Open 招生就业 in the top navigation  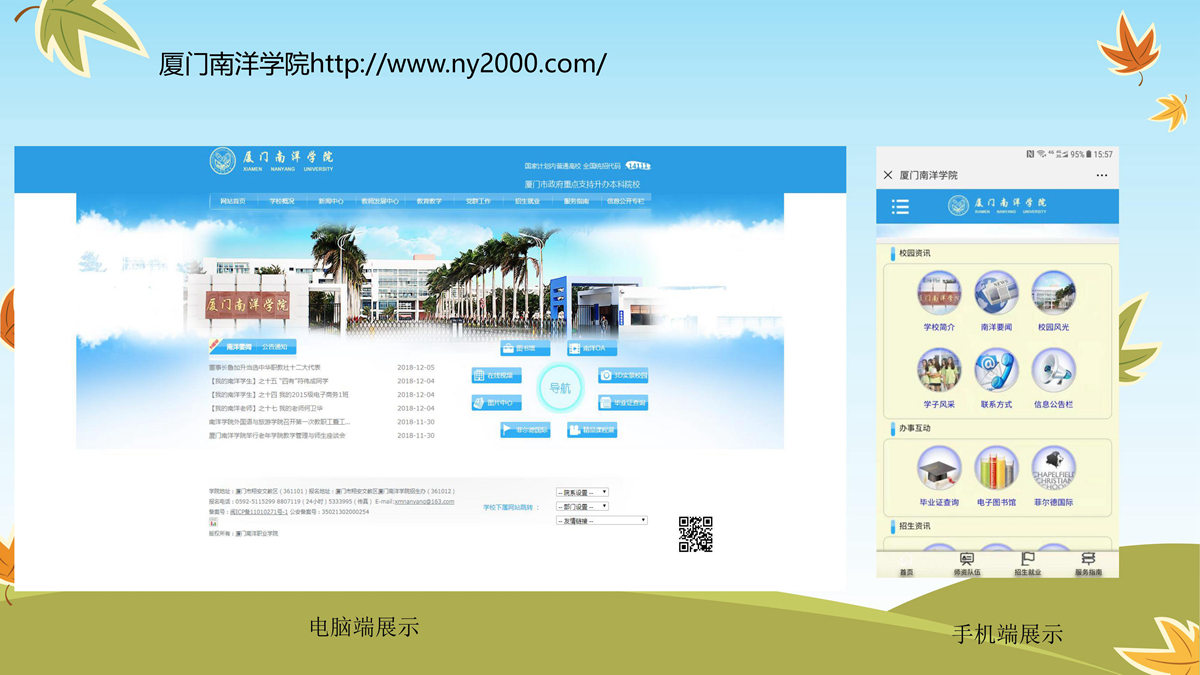pos(527,201)
